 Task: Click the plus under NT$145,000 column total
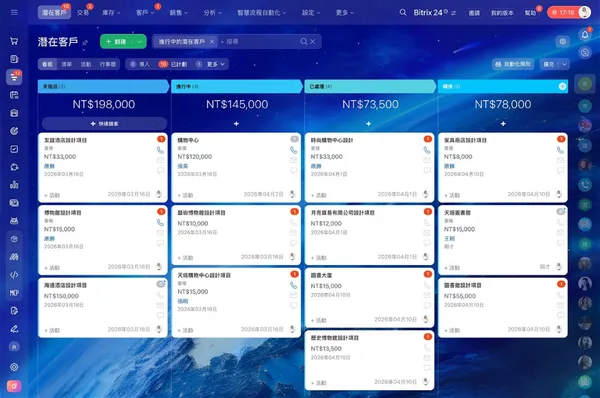pyautogui.click(x=236, y=124)
